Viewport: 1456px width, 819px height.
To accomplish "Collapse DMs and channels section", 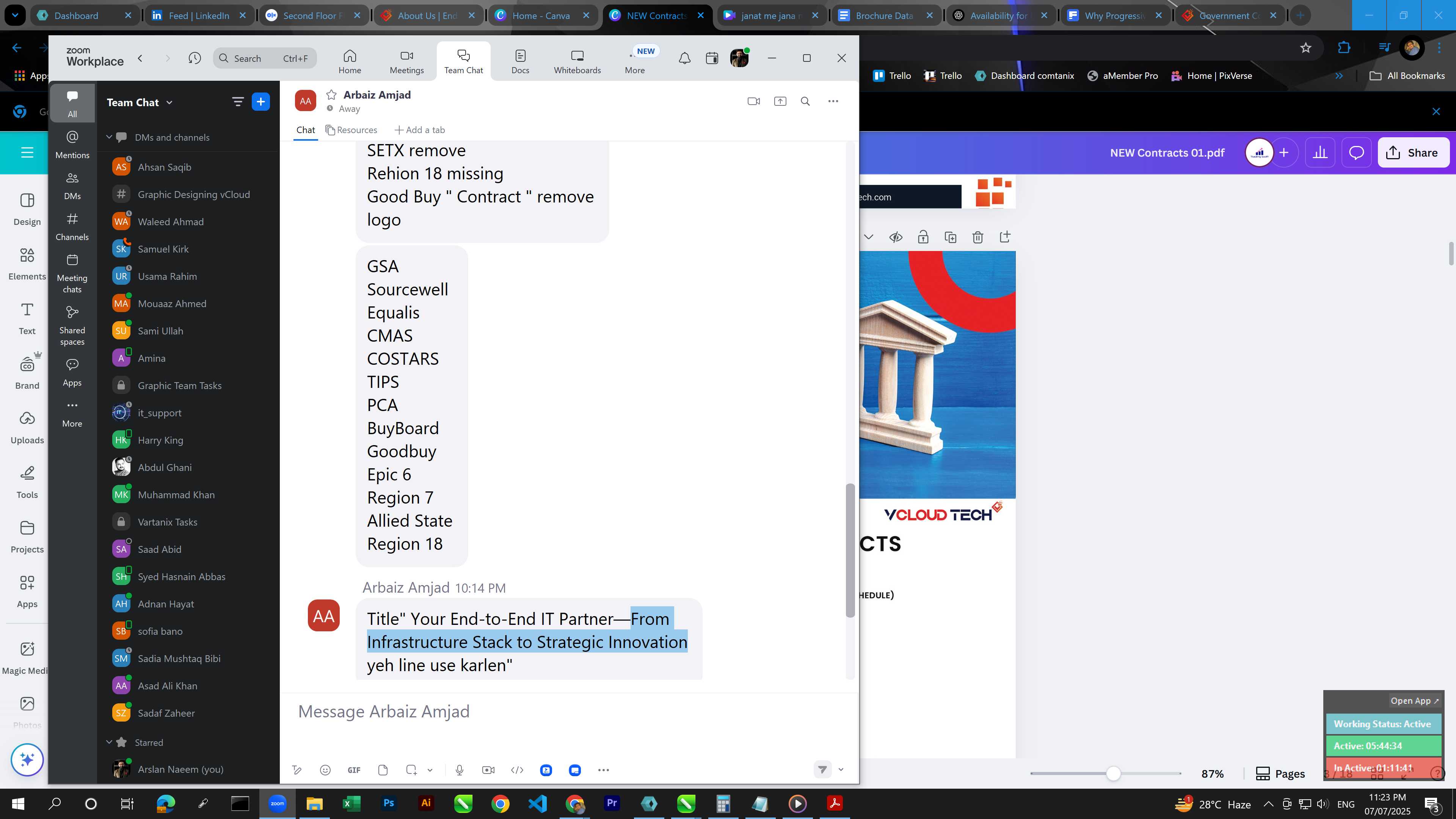I will [x=109, y=137].
